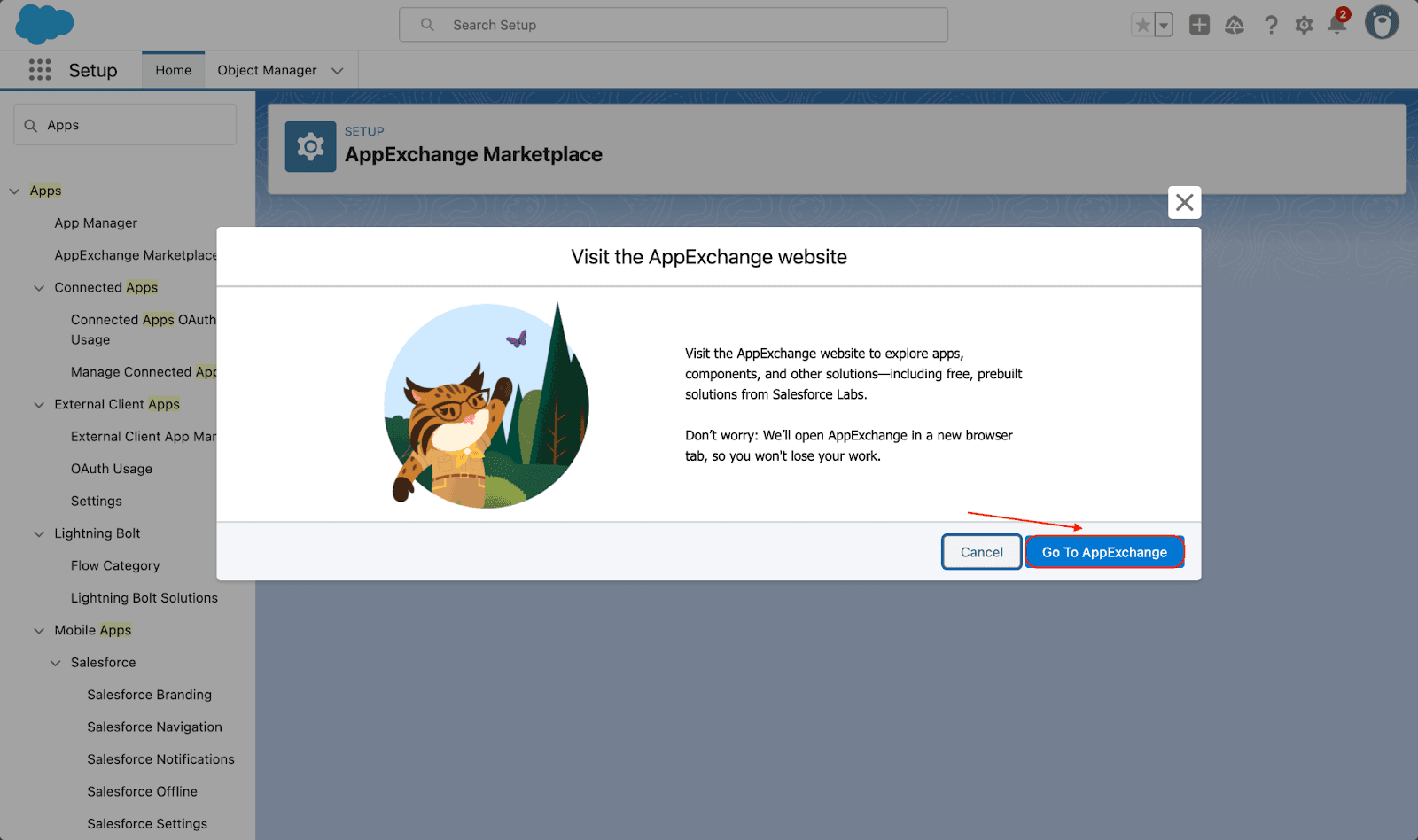Open the Trailhead guidance icon
Viewport: 1418px width, 840px height.
tap(1235, 25)
